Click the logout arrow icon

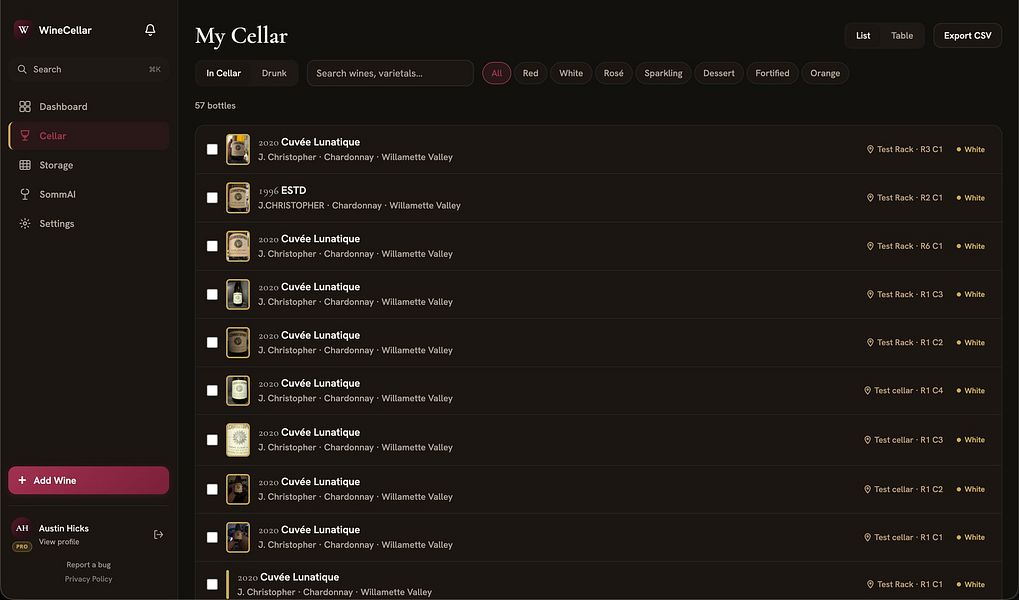tap(159, 534)
